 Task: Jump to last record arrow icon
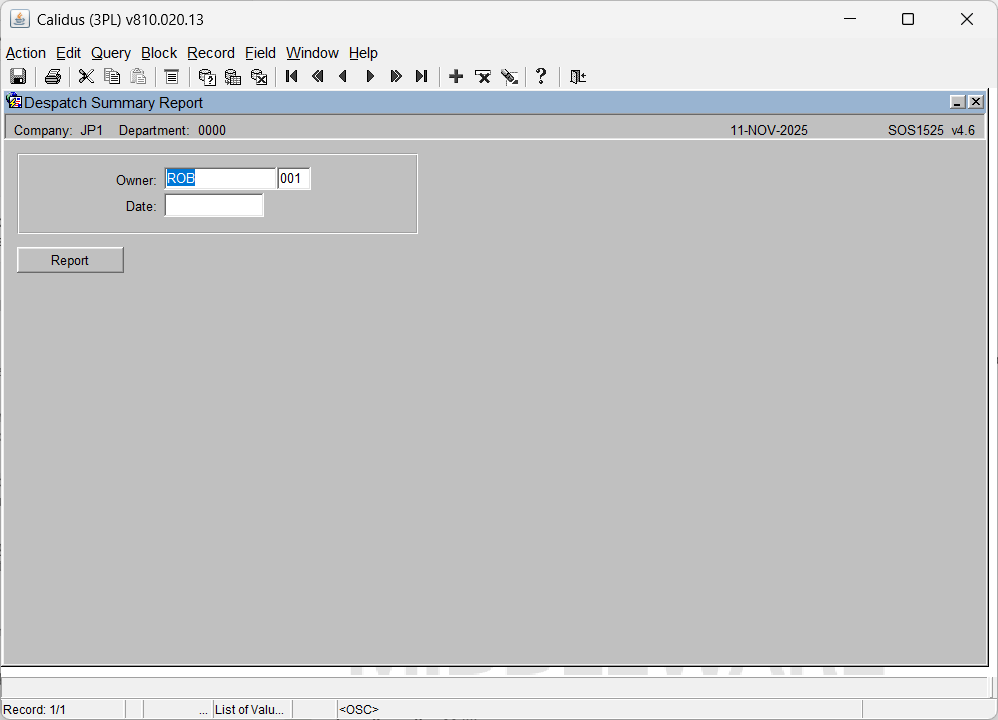[422, 77]
